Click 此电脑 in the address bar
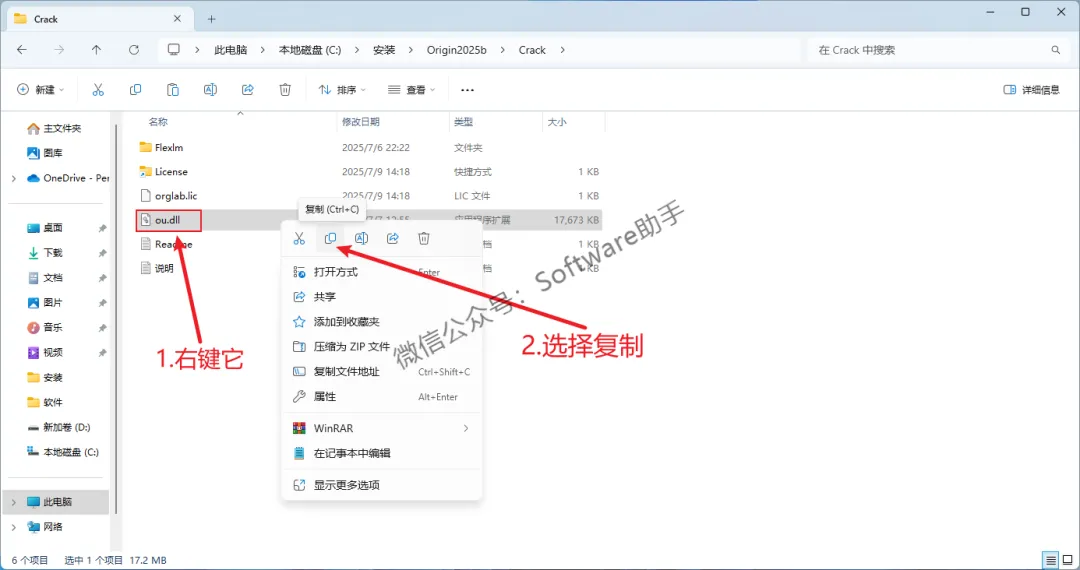 [230, 50]
